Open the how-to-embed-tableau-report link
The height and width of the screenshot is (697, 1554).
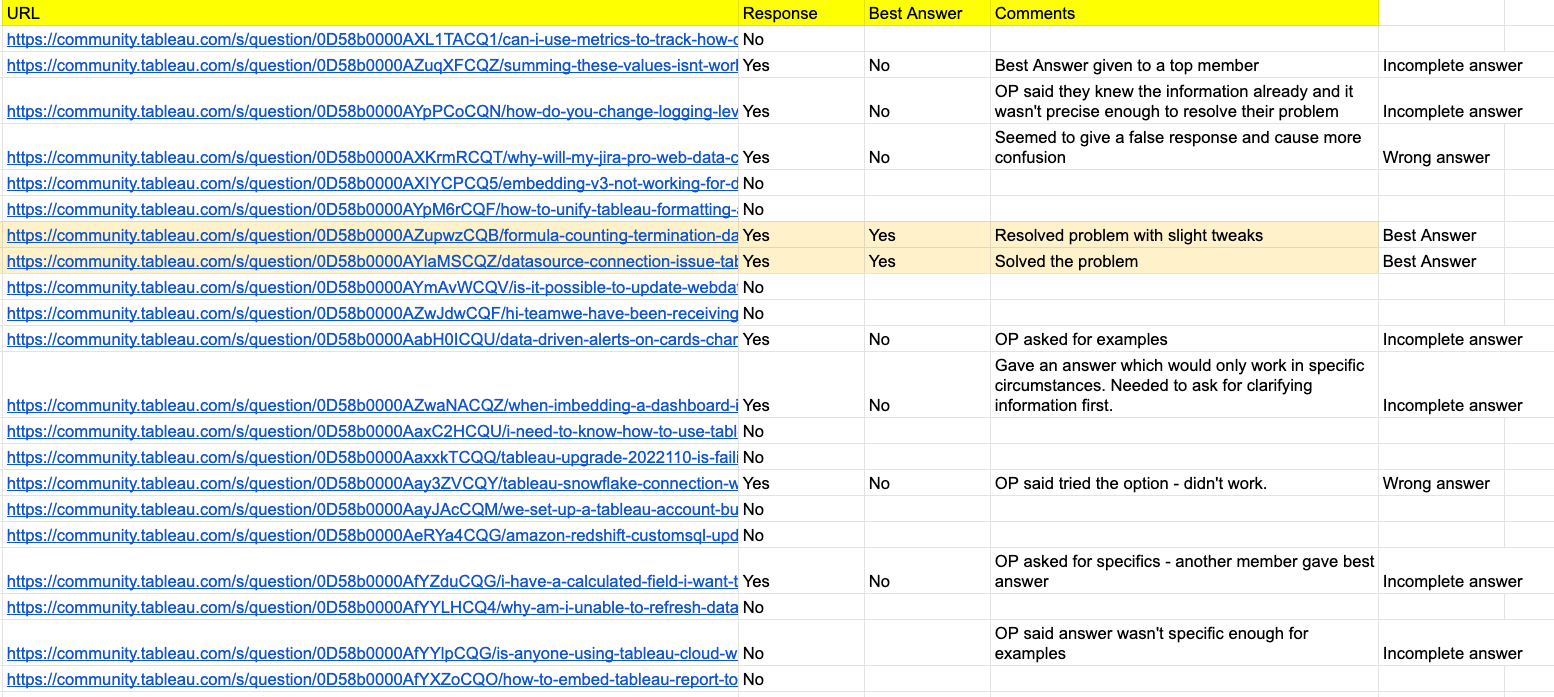372,680
